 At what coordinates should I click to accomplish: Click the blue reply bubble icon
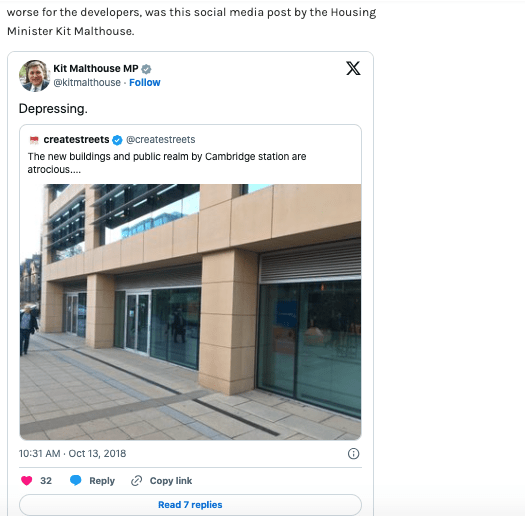(x=76, y=481)
